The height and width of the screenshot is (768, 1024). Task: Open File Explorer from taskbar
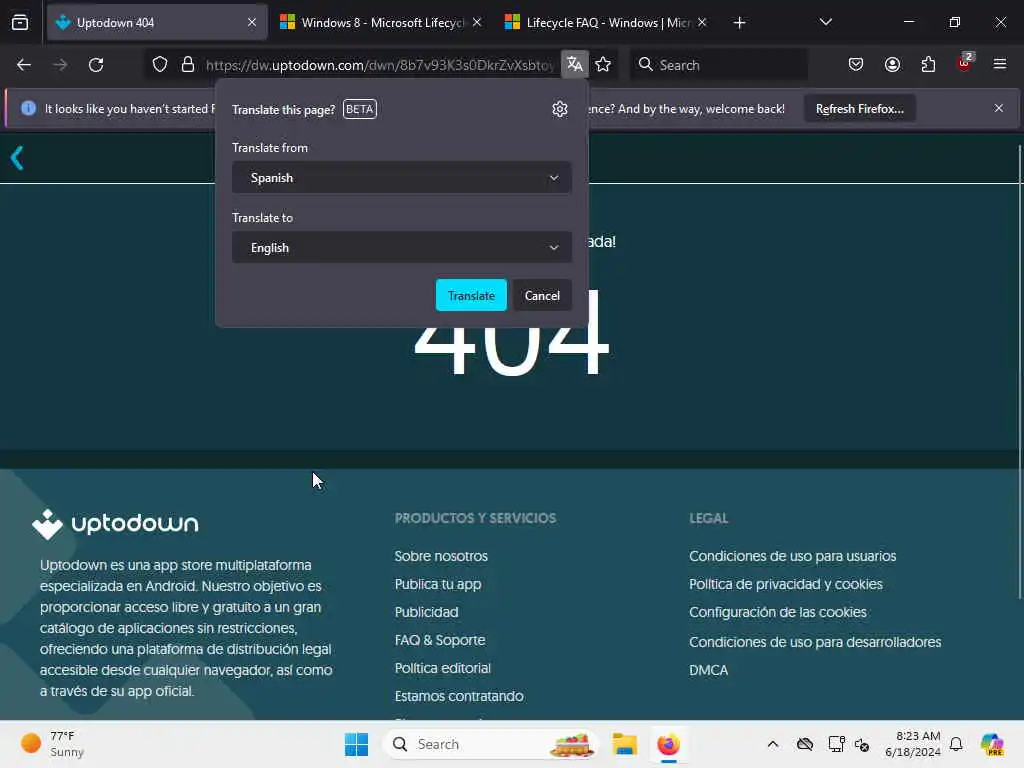tap(624, 744)
